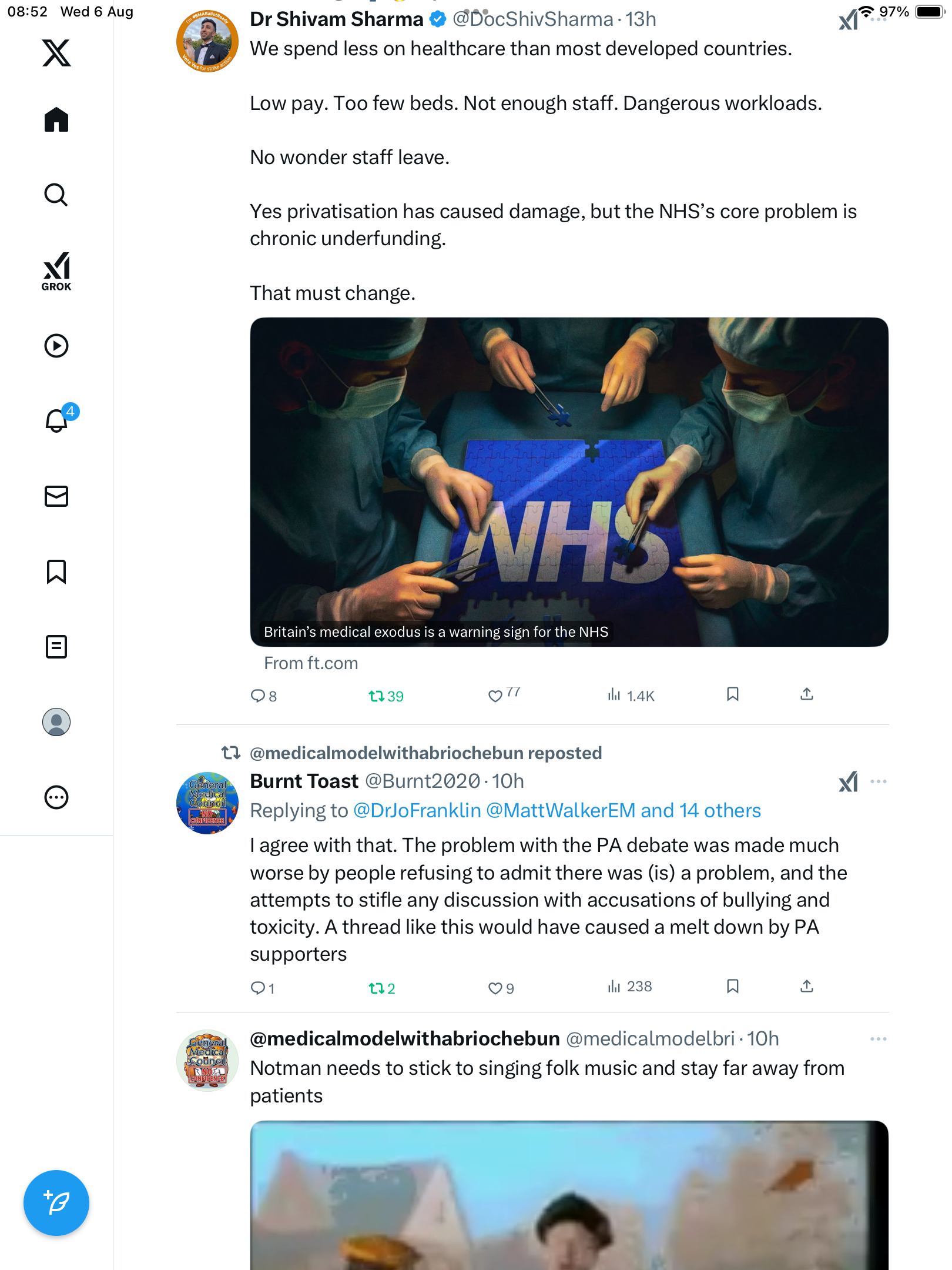Viewport: 952px width, 1270px height.
Task: Like Dr Shivam Sharma's post
Action: pos(495,696)
